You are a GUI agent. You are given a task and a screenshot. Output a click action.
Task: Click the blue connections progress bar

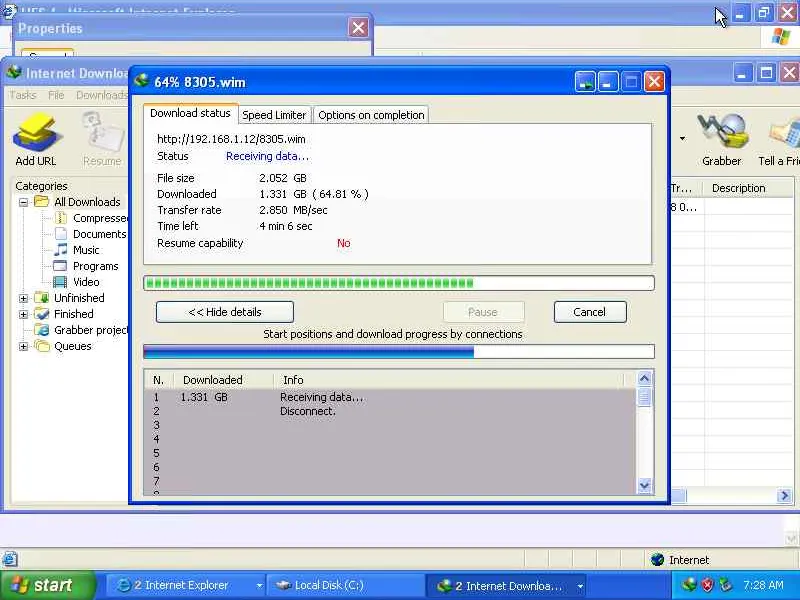pos(398,352)
